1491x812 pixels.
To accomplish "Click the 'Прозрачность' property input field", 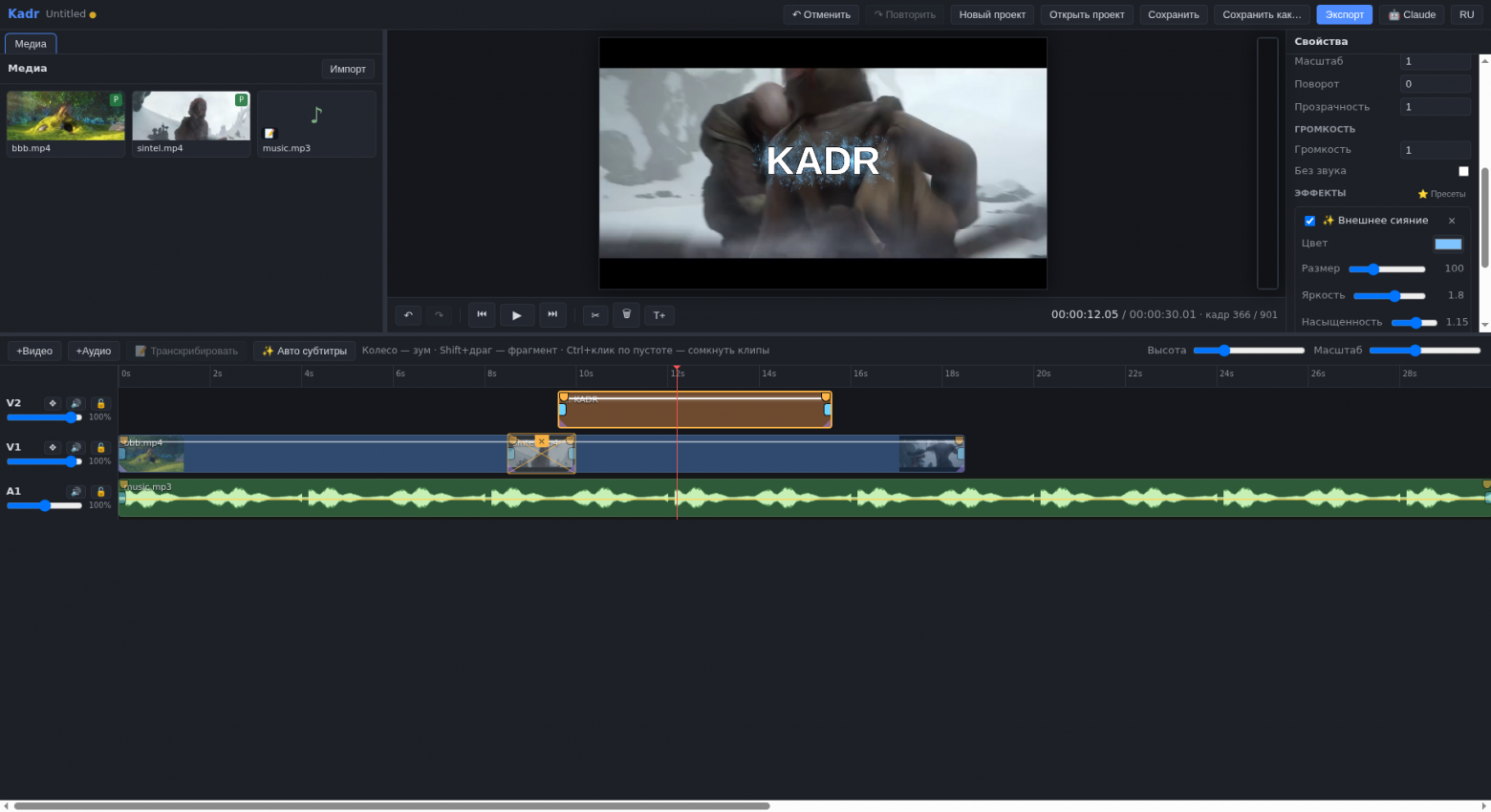I will [1436, 107].
